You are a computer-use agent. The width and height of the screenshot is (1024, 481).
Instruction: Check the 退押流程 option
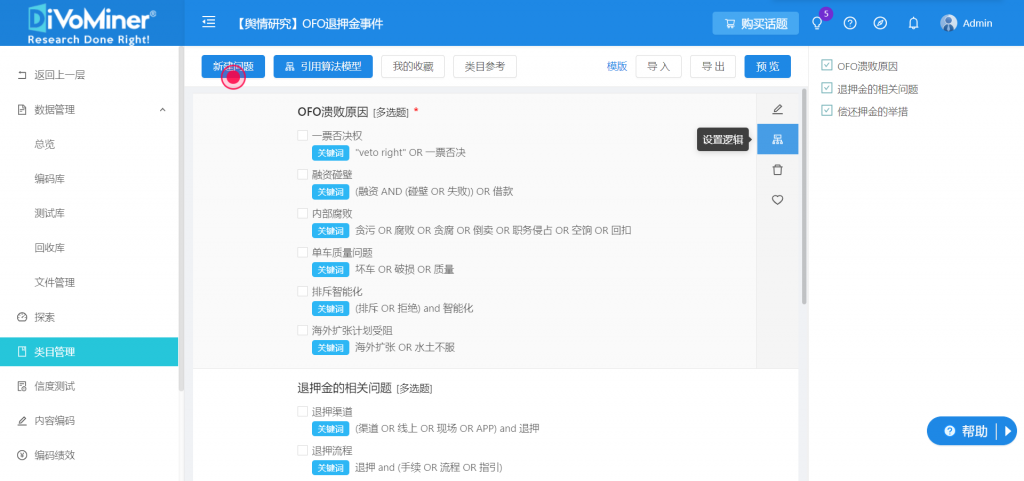(302, 450)
